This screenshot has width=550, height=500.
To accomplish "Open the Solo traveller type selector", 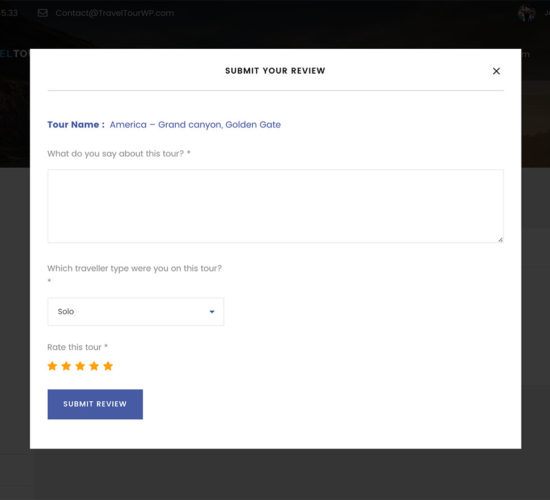I will pos(135,312).
